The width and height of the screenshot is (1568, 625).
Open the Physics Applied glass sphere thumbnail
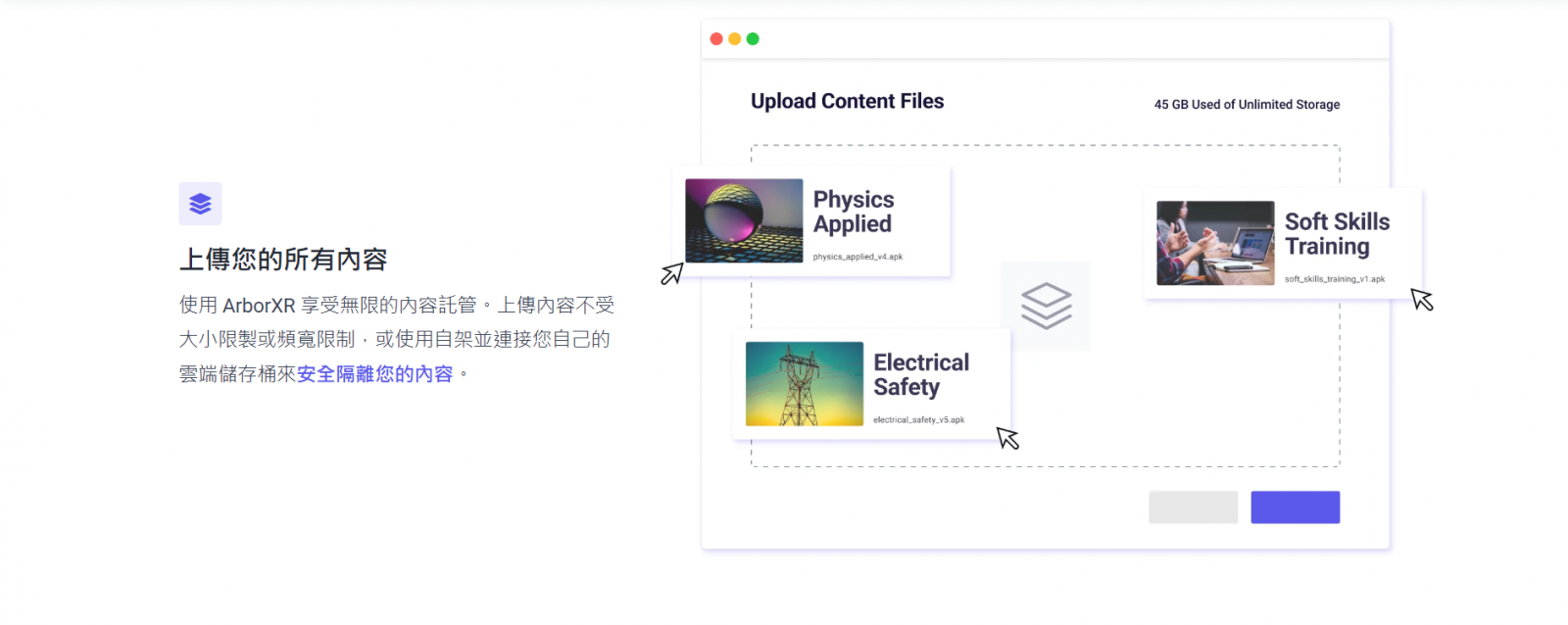(744, 220)
